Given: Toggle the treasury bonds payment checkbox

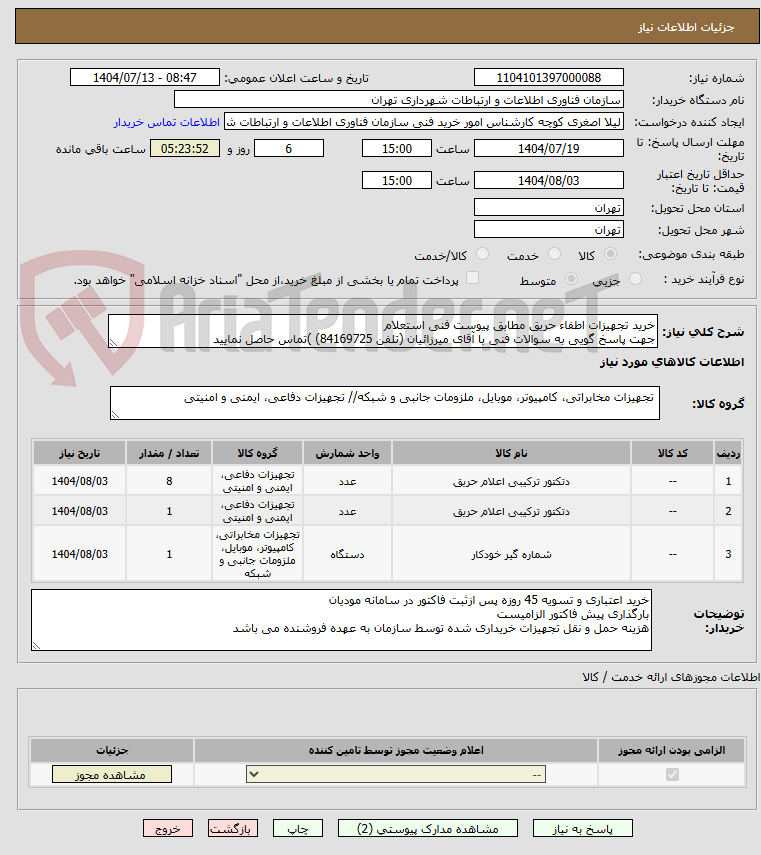Looking at the screenshot, I should (473, 278).
